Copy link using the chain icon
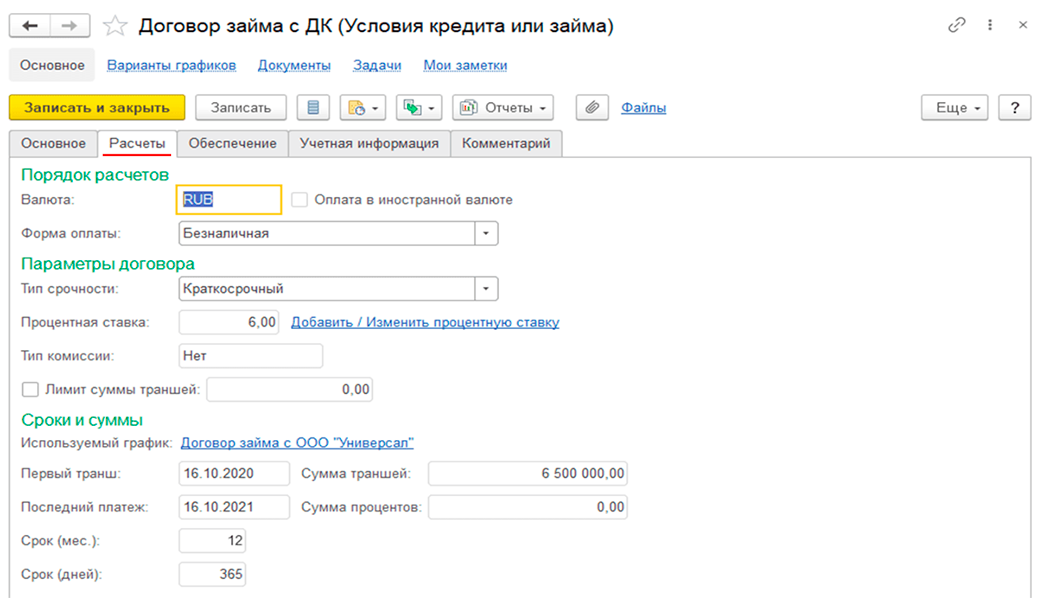Image resolution: width=1037 pixels, height=604 pixels. tap(956, 25)
